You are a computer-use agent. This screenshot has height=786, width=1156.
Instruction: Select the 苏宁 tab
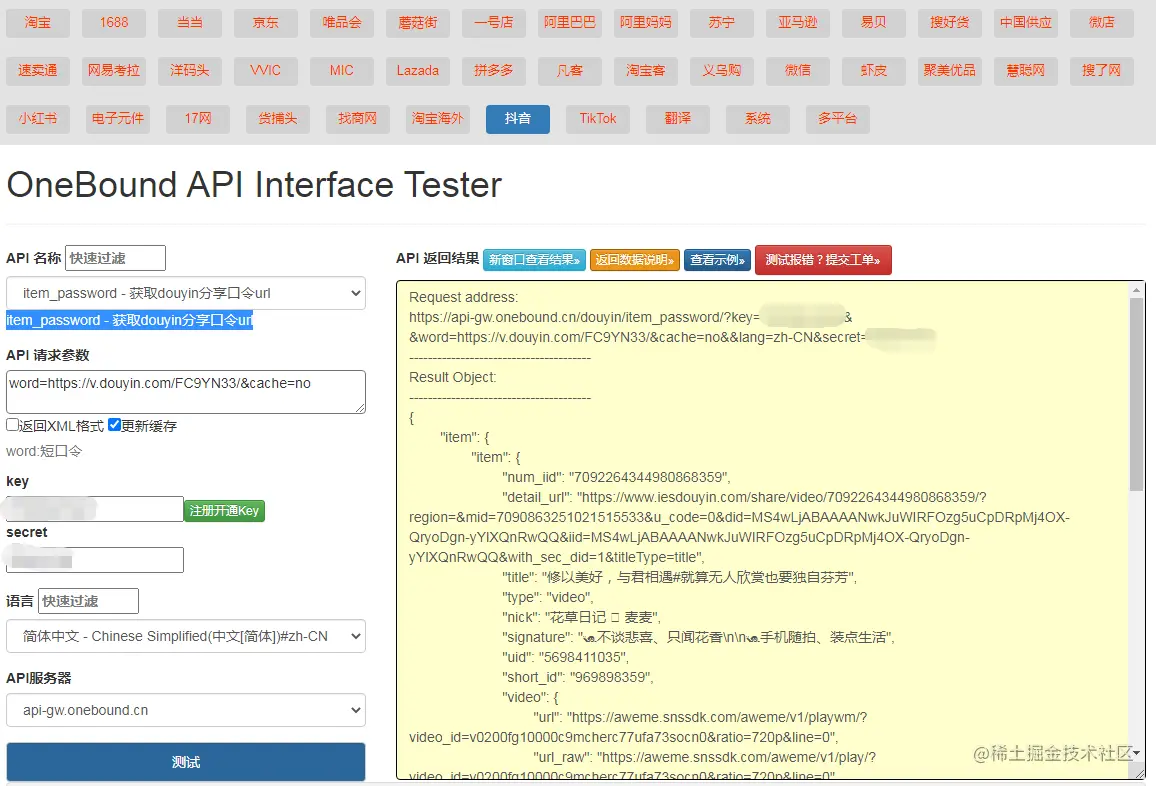pos(722,23)
